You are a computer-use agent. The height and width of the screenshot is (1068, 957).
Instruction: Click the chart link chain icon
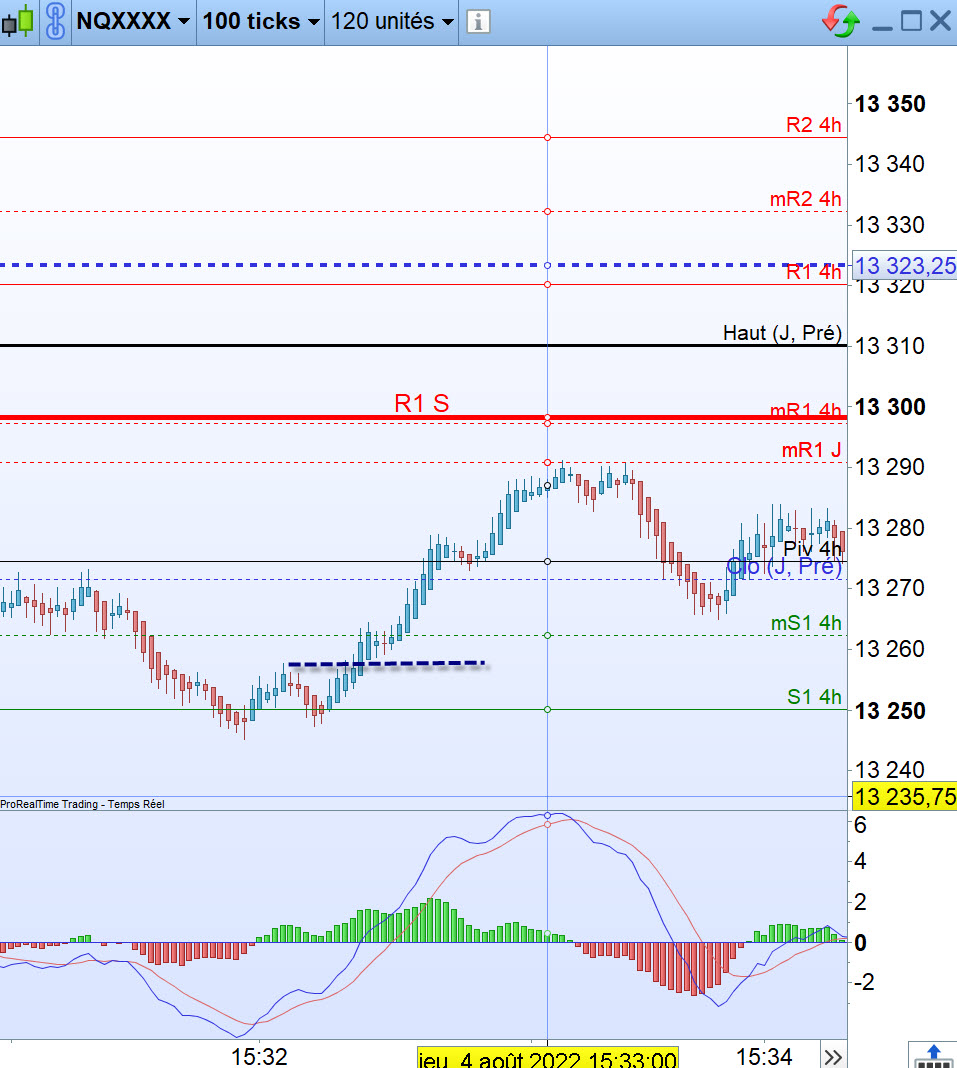click(x=55, y=21)
